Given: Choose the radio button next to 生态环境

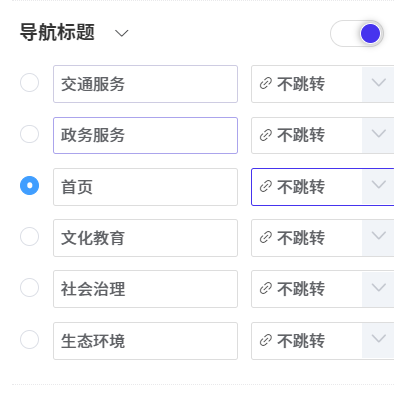Looking at the screenshot, I should click(29, 339).
